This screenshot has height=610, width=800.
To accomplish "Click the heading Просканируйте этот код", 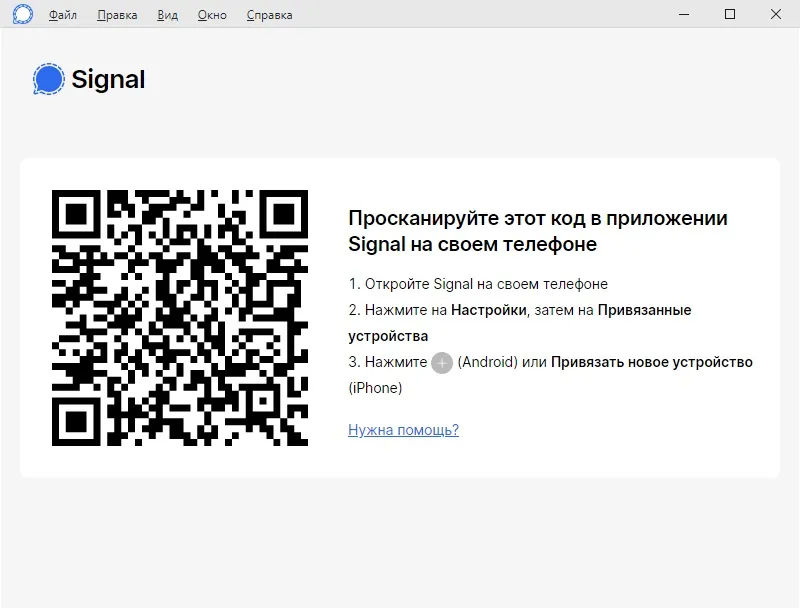I will (x=538, y=231).
